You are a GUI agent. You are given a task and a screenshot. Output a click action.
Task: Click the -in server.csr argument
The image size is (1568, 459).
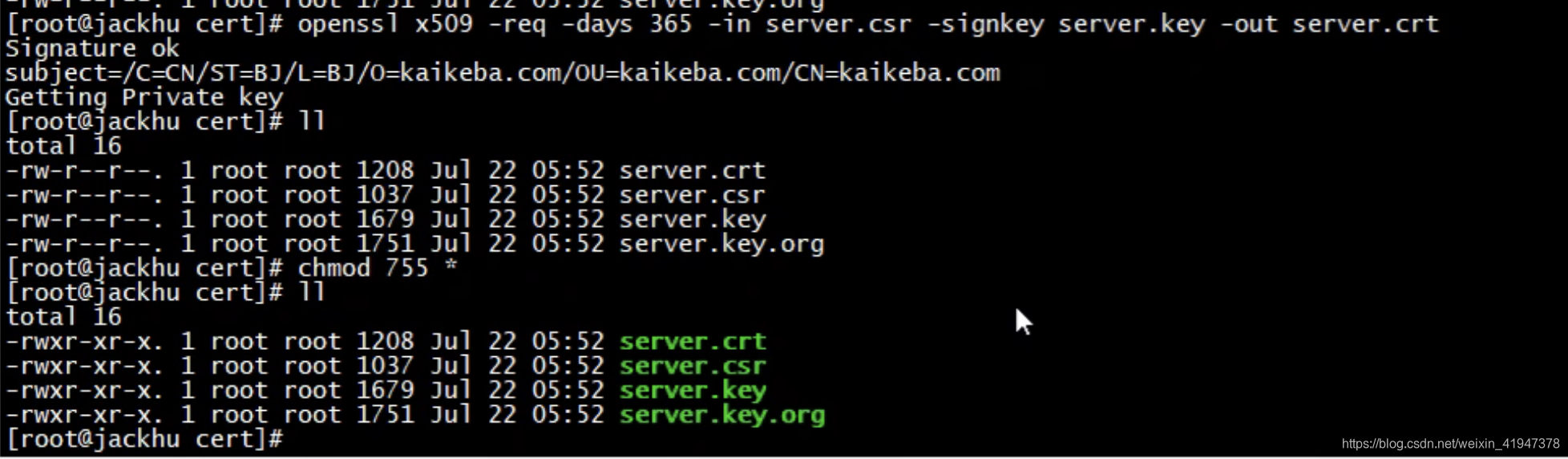coord(810,24)
